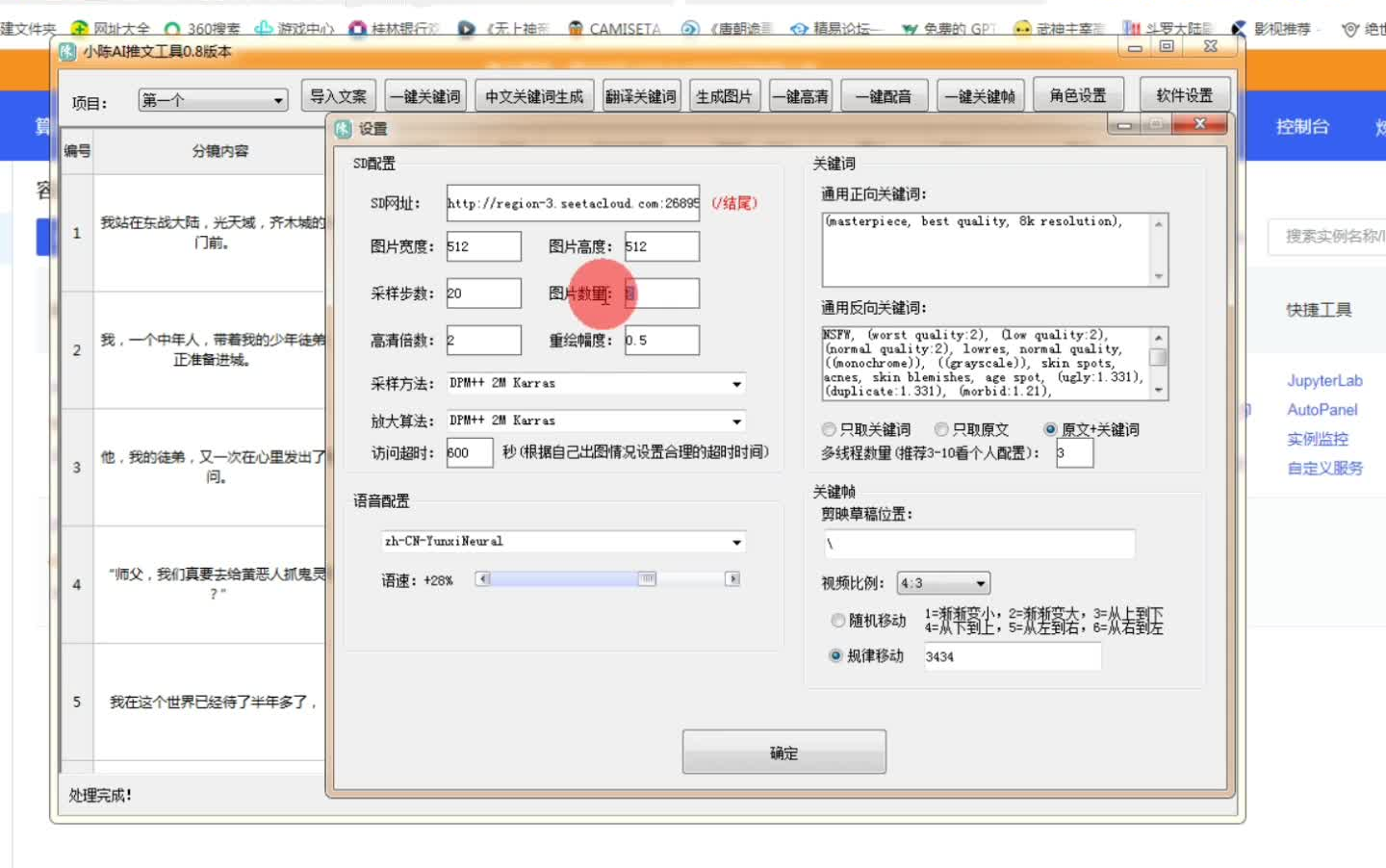The image size is (1386, 868).
Task: Open the 360搜索 browser bookmark
Action: (202, 29)
